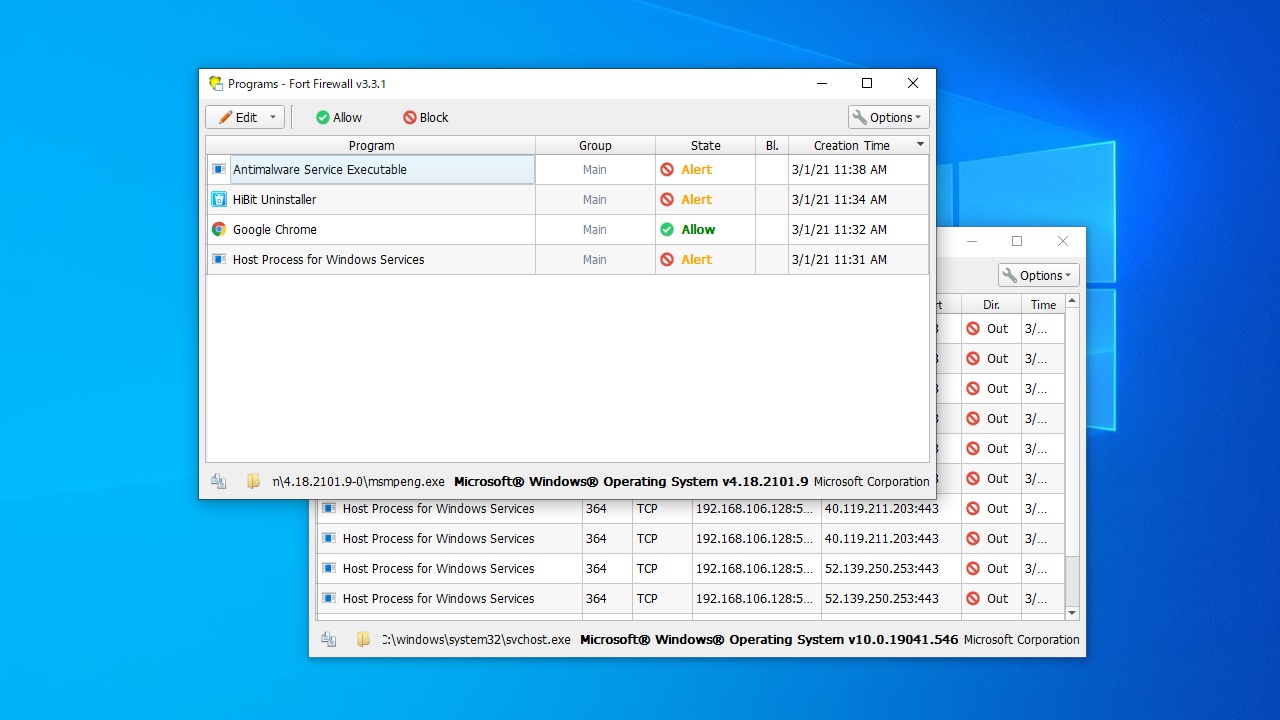Viewport: 1280px width, 720px height.
Task: Select the Google Chrome program row
Action: tap(567, 229)
